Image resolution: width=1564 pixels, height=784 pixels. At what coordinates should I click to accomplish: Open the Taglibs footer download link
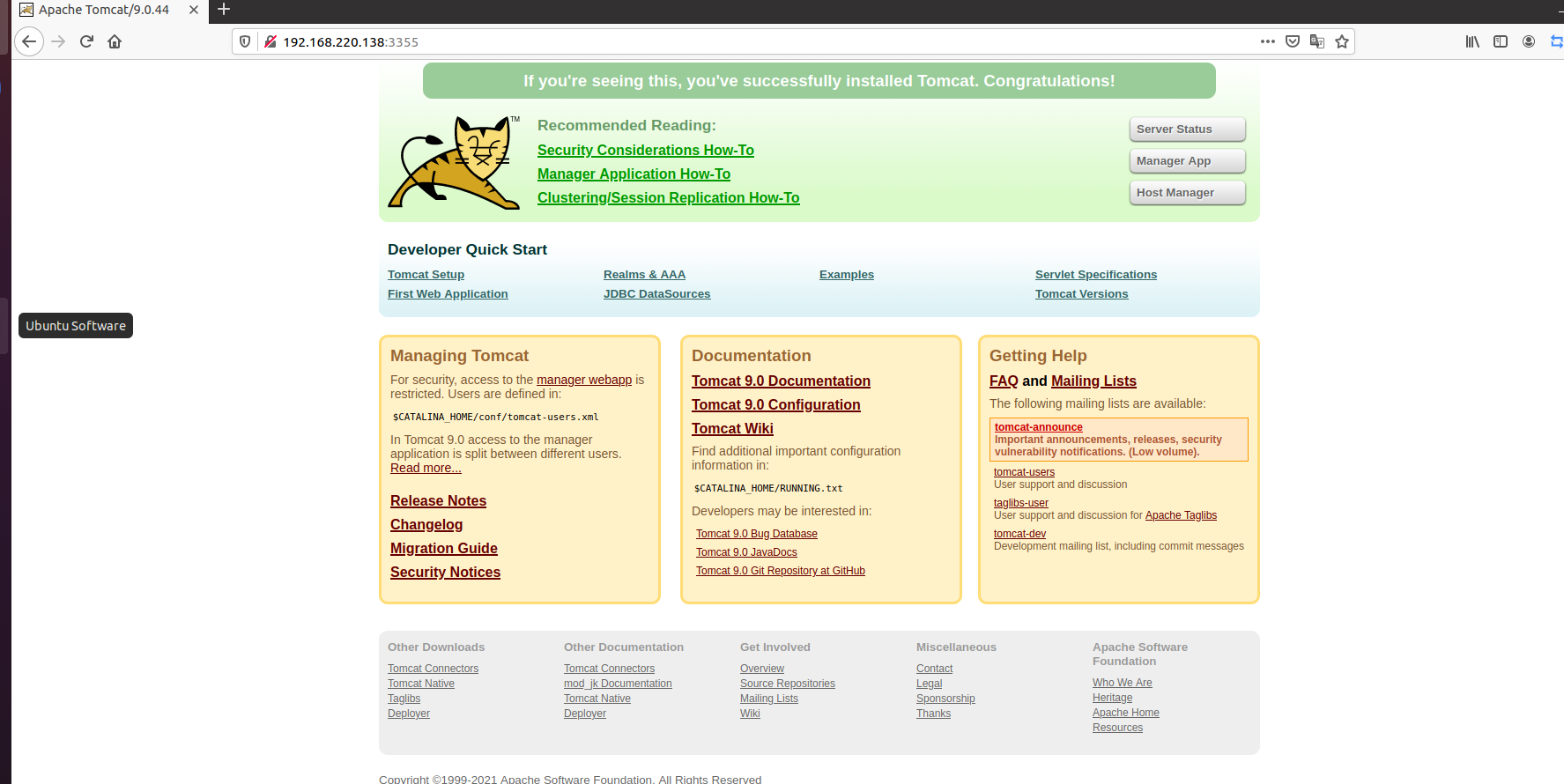404,699
